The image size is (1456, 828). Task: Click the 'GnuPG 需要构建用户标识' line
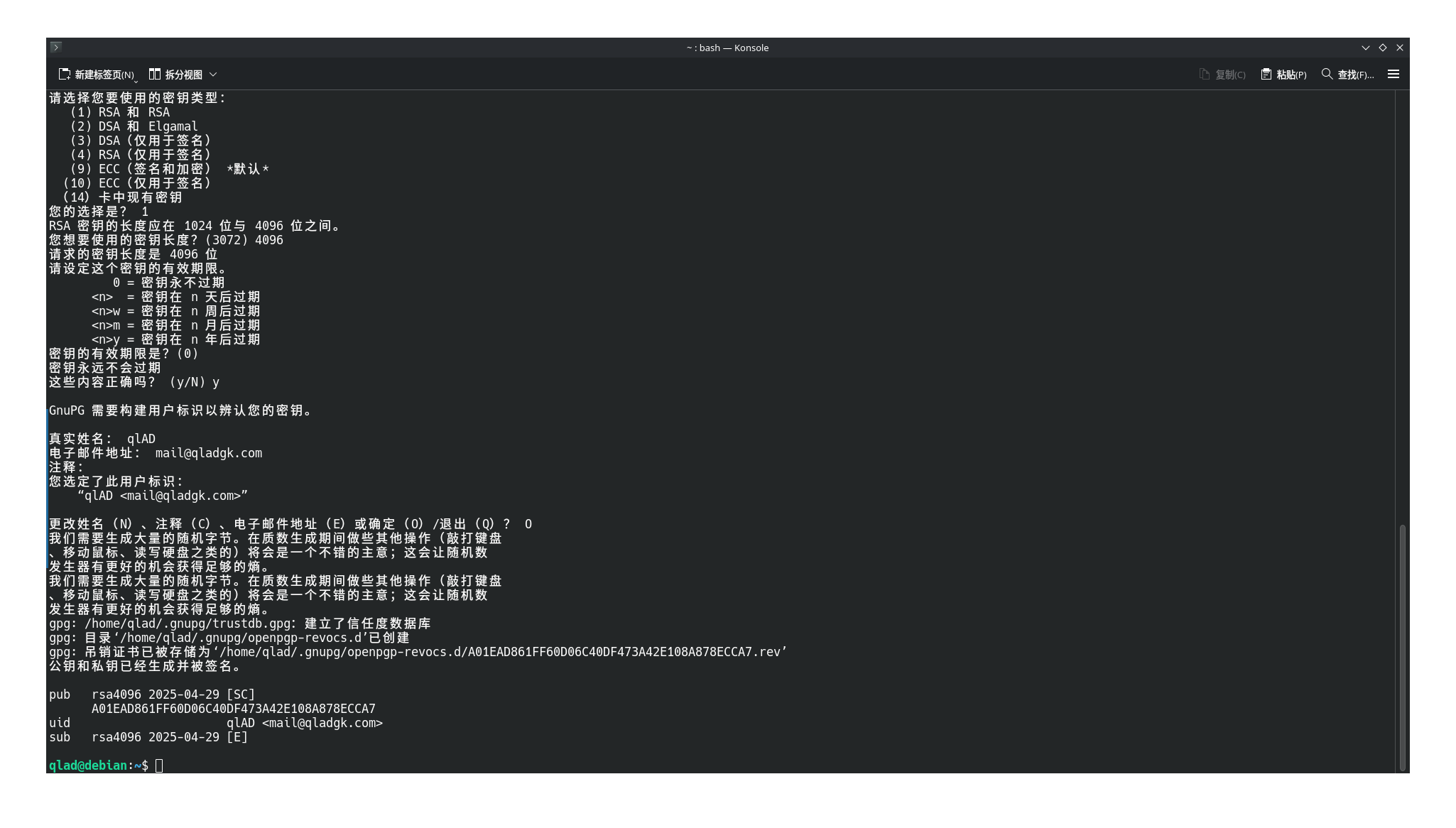[181, 410]
